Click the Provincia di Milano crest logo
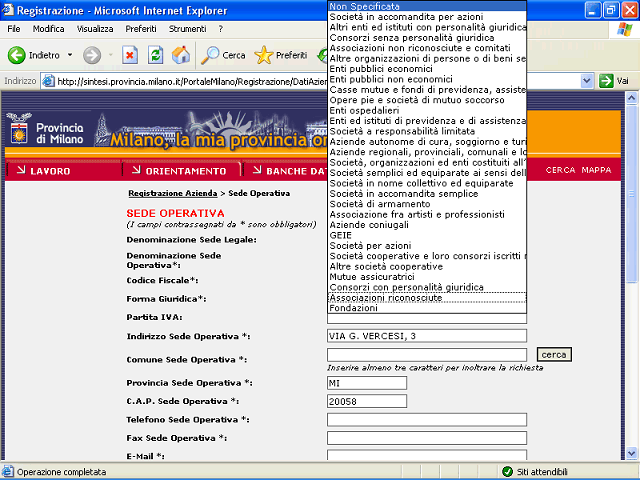The image size is (640, 480). point(19,129)
